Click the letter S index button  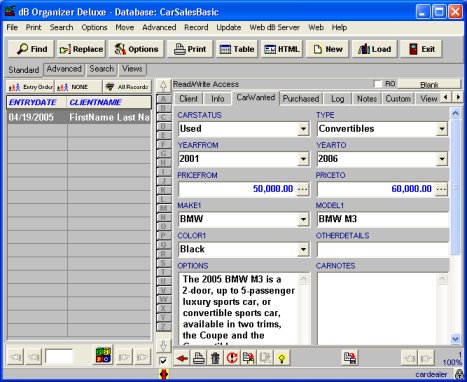tap(163, 263)
